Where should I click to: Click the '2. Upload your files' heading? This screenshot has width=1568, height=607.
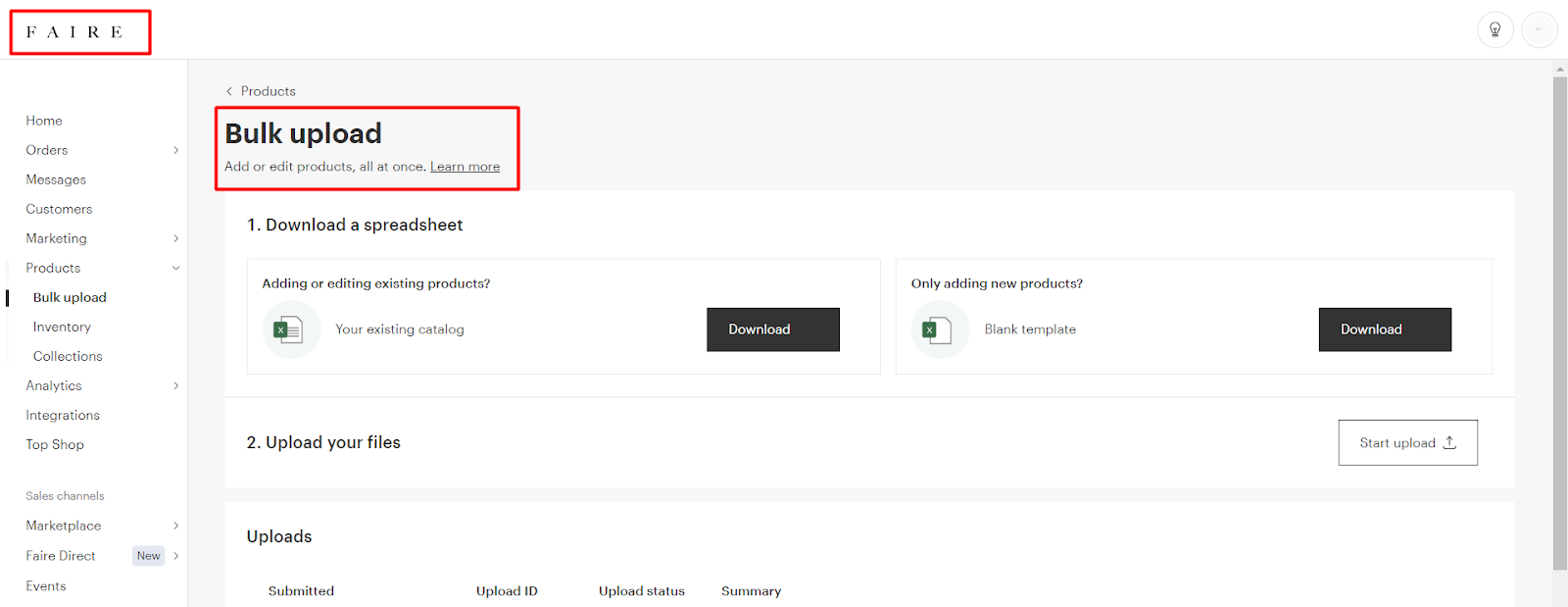point(323,442)
